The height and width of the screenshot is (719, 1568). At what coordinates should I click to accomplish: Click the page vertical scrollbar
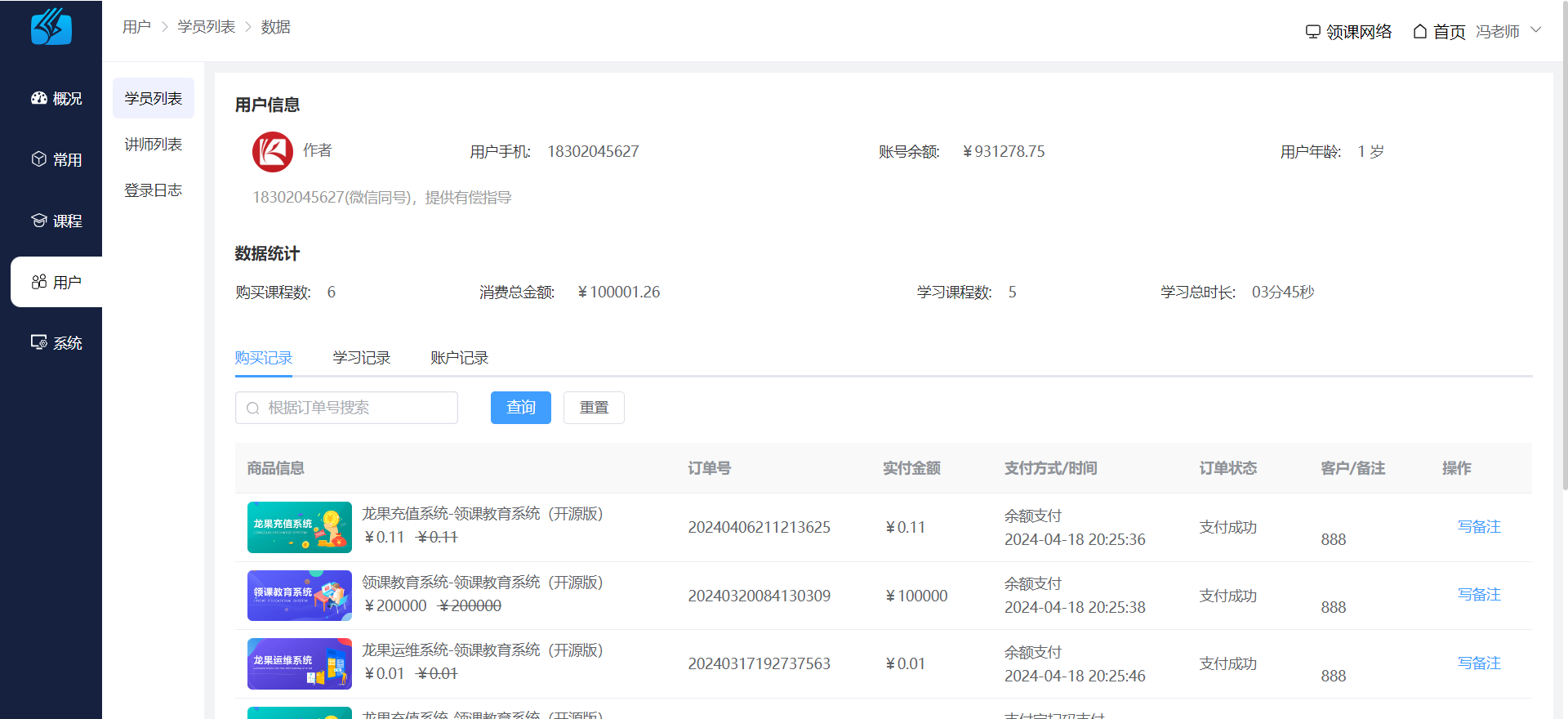coord(1564,245)
